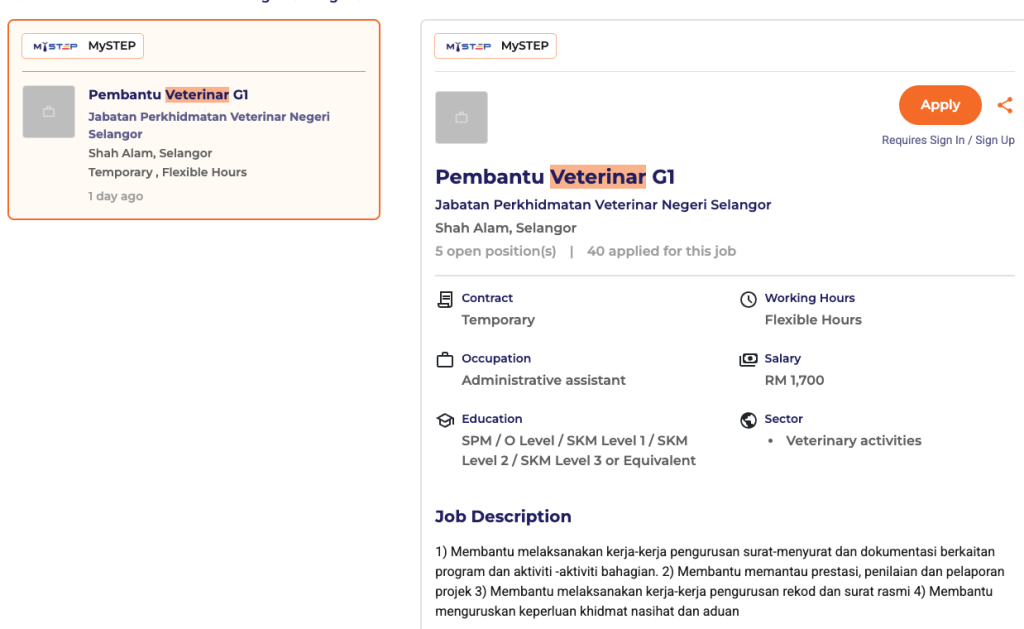Viewport: 1024px width, 629px height.
Task: Open the Requires Sign In / Sign Up link
Action: click(947, 140)
